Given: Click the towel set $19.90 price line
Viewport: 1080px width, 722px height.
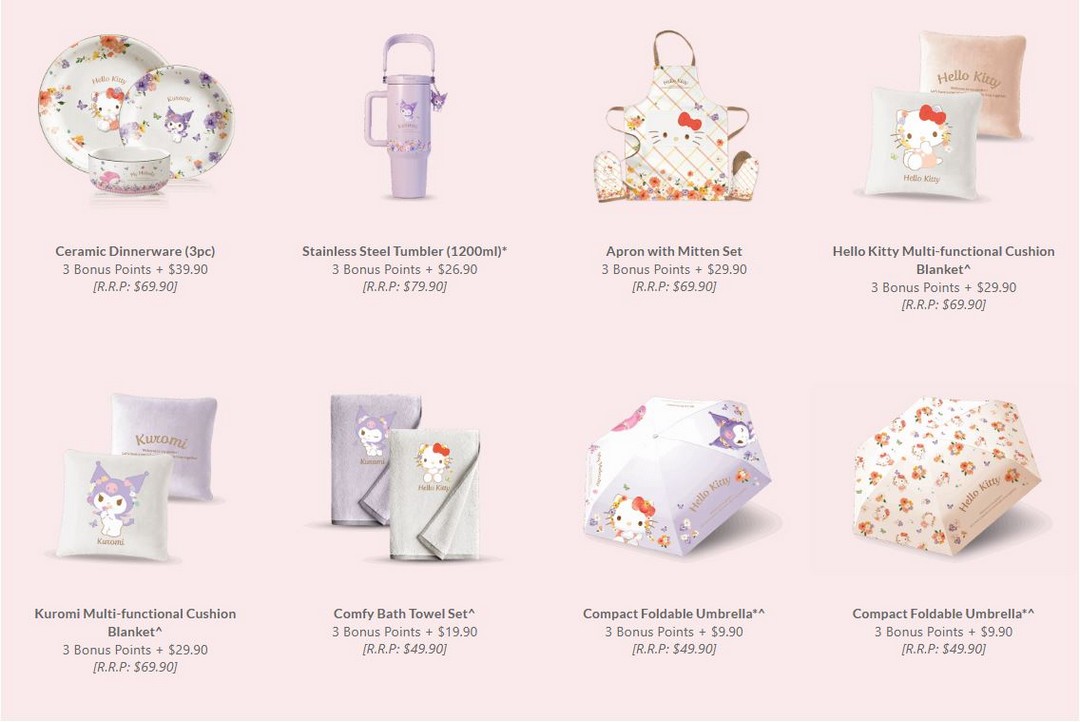Looking at the screenshot, I should [404, 632].
